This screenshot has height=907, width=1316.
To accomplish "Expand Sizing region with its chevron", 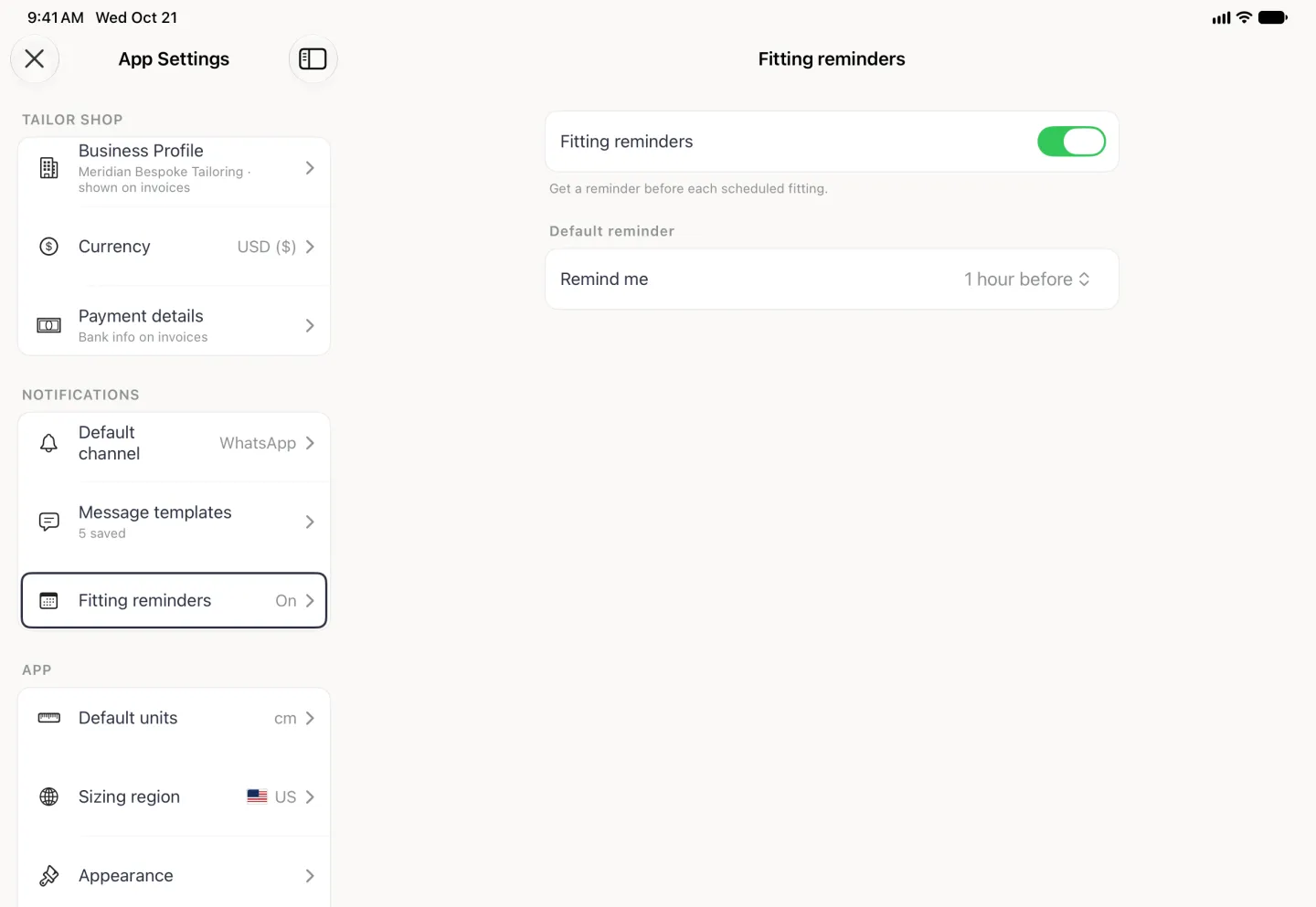I will (310, 796).
